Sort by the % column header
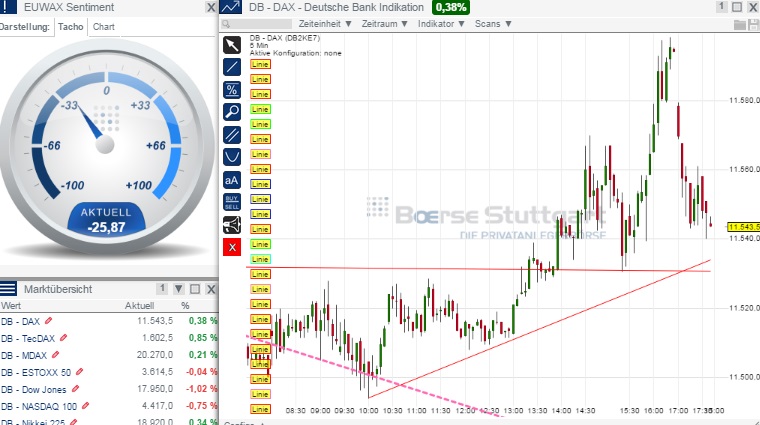Screen dimensions: 760x425 click(185, 306)
